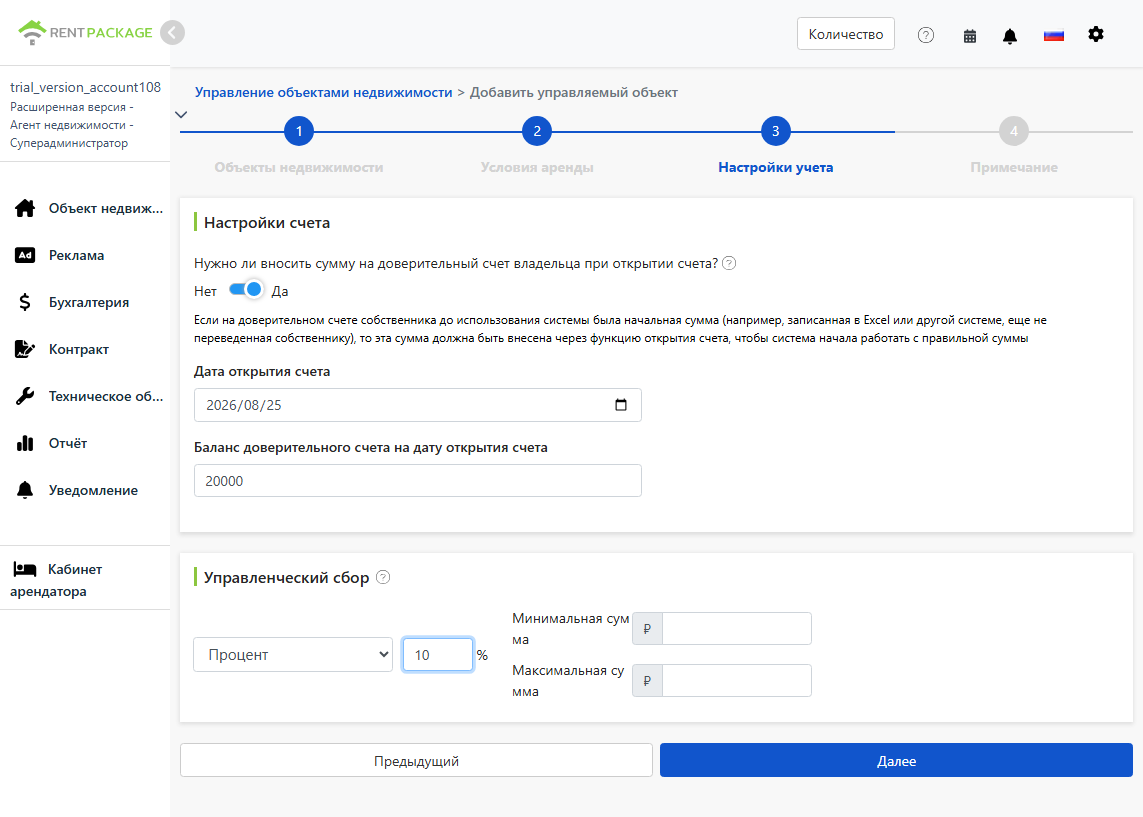Click the Предыдущий button
This screenshot has height=817, width=1143.
click(416, 761)
